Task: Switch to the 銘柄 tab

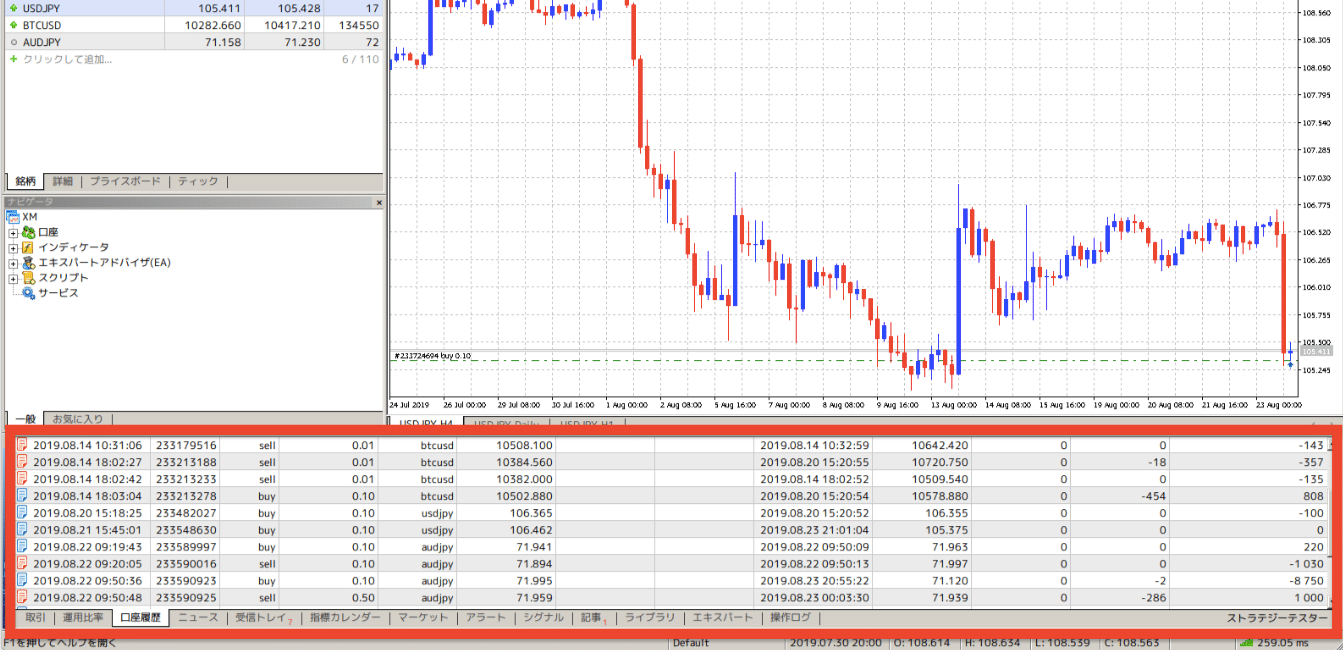Action: [26, 182]
